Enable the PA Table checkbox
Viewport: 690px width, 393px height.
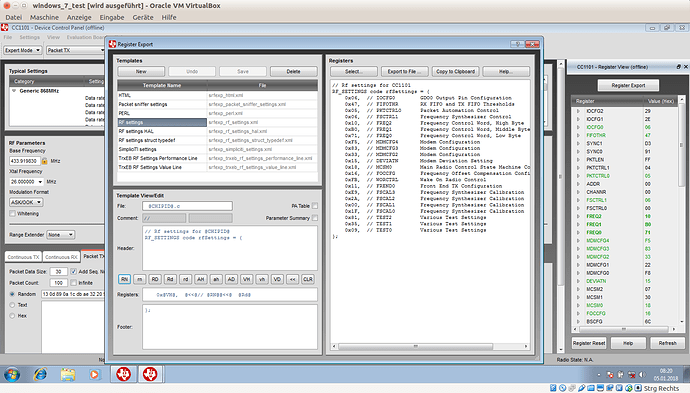(x=315, y=206)
